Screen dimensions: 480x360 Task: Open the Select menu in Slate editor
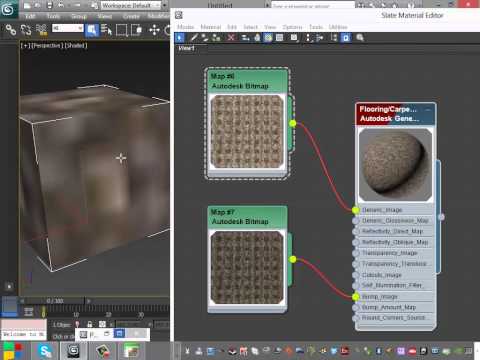pos(251,27)
